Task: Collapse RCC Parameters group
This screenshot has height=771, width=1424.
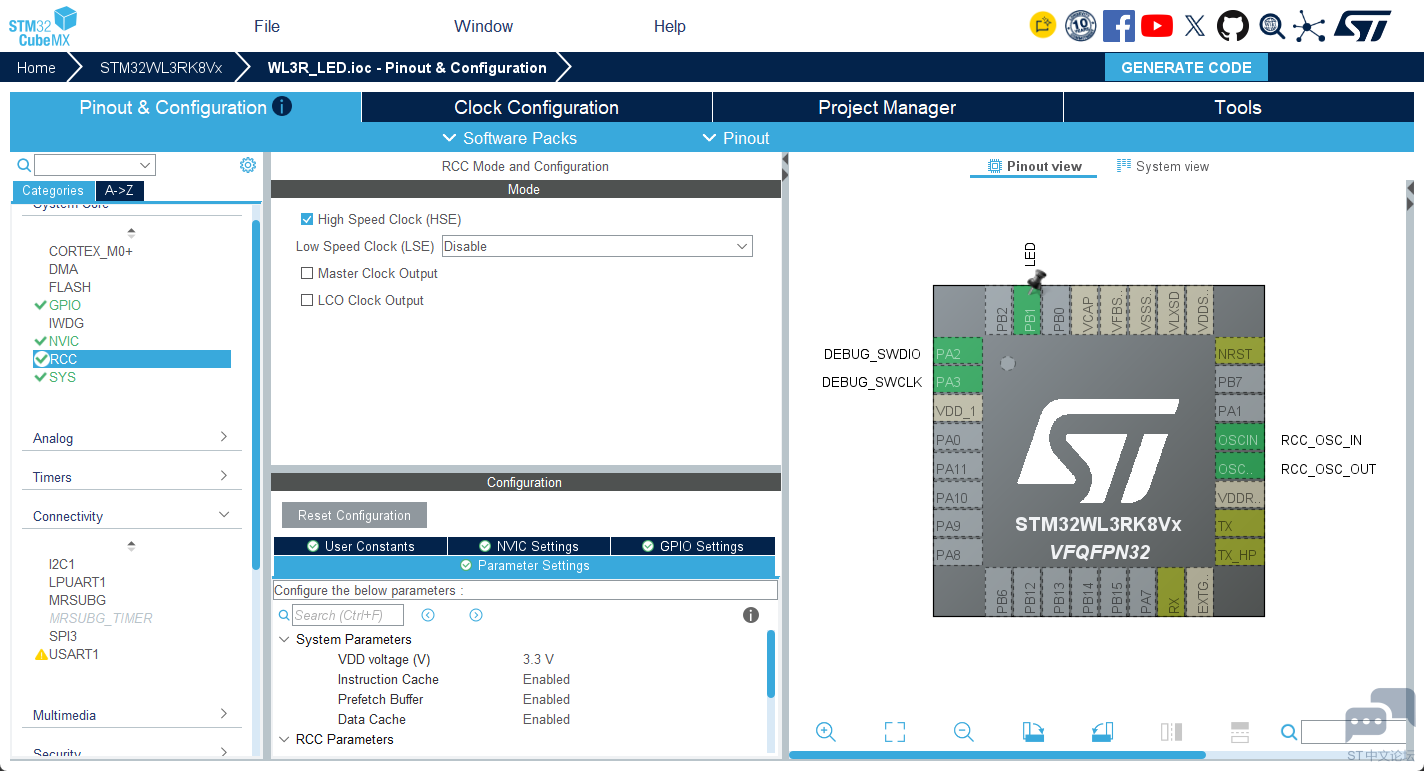Action: [x=284, y=739]
